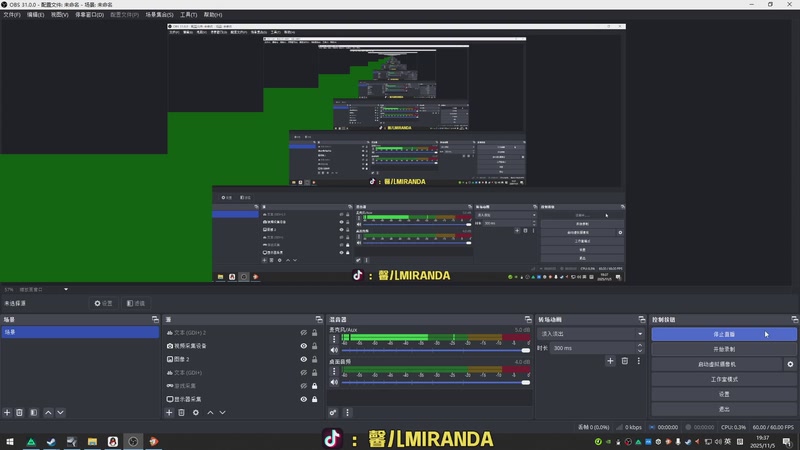The width and height of the screenshot is (800, 450).
Task: Open Steam from the taskbar
Action: 51,441
